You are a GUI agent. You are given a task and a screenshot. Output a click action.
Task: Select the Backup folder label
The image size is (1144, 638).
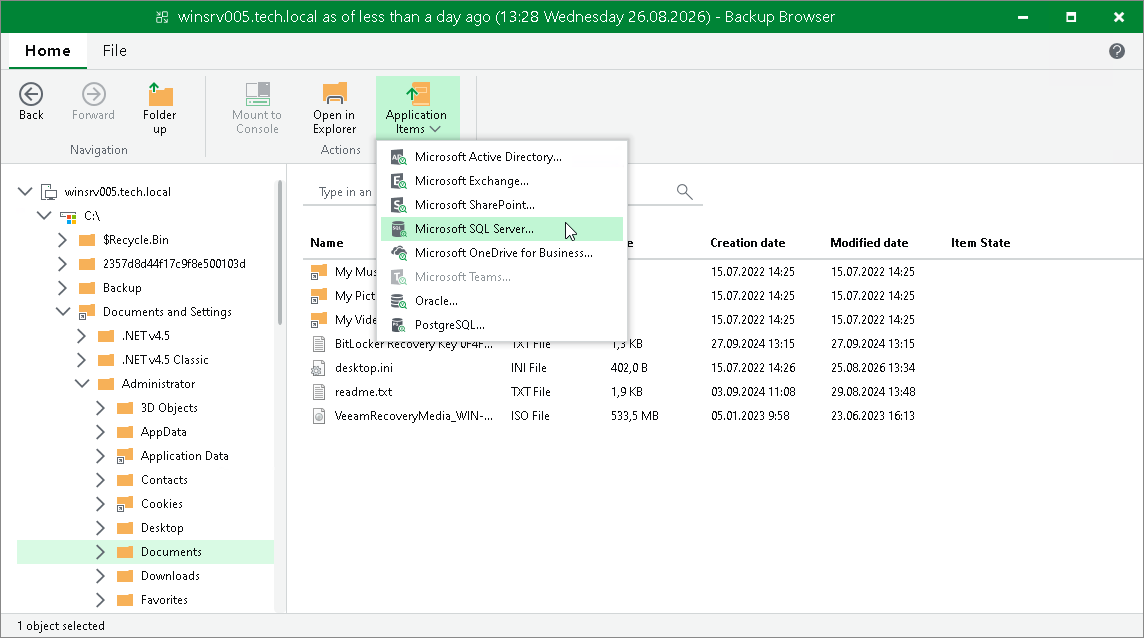pyautogui.click(x=122, y=288)
